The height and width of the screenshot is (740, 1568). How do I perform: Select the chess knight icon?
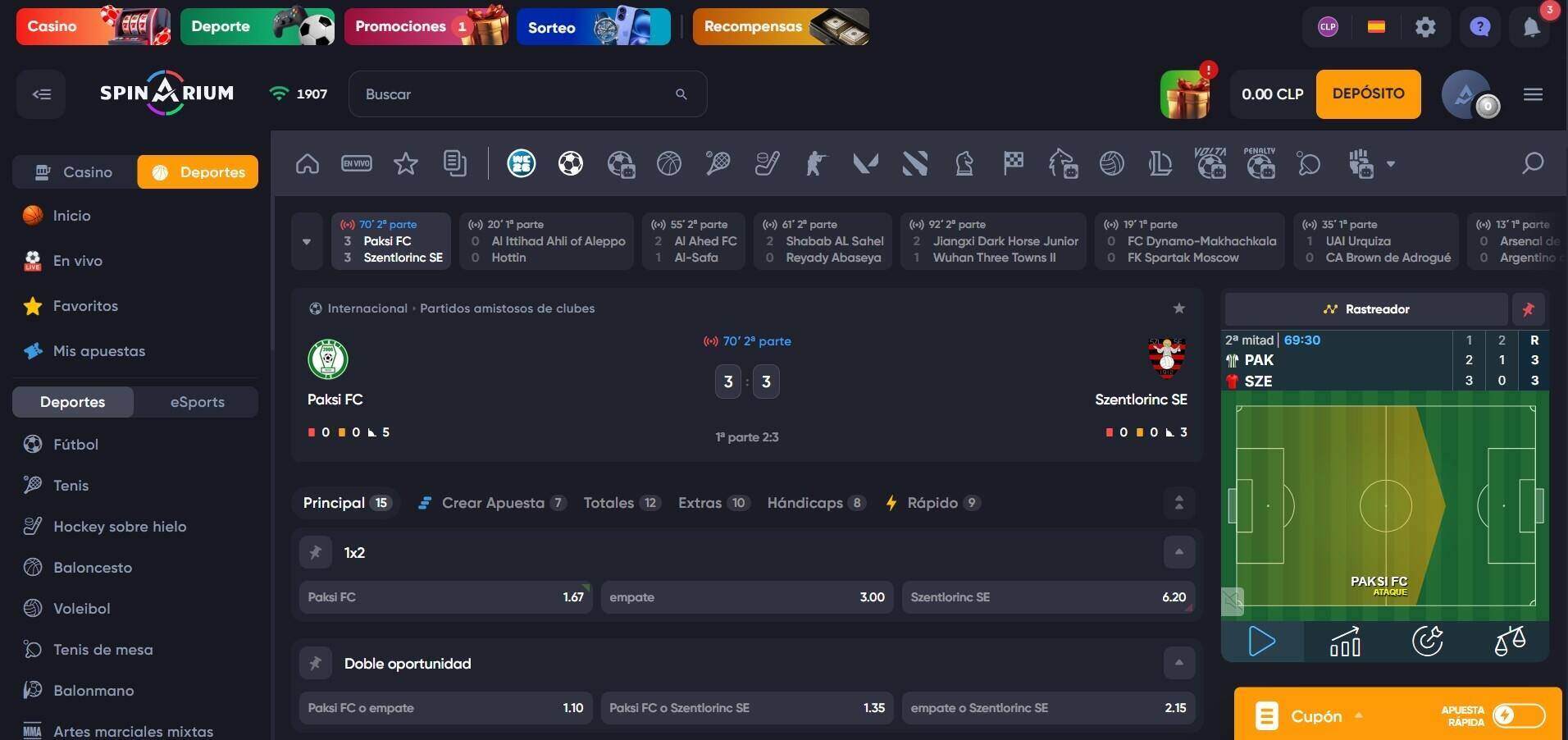coord(964,164)
